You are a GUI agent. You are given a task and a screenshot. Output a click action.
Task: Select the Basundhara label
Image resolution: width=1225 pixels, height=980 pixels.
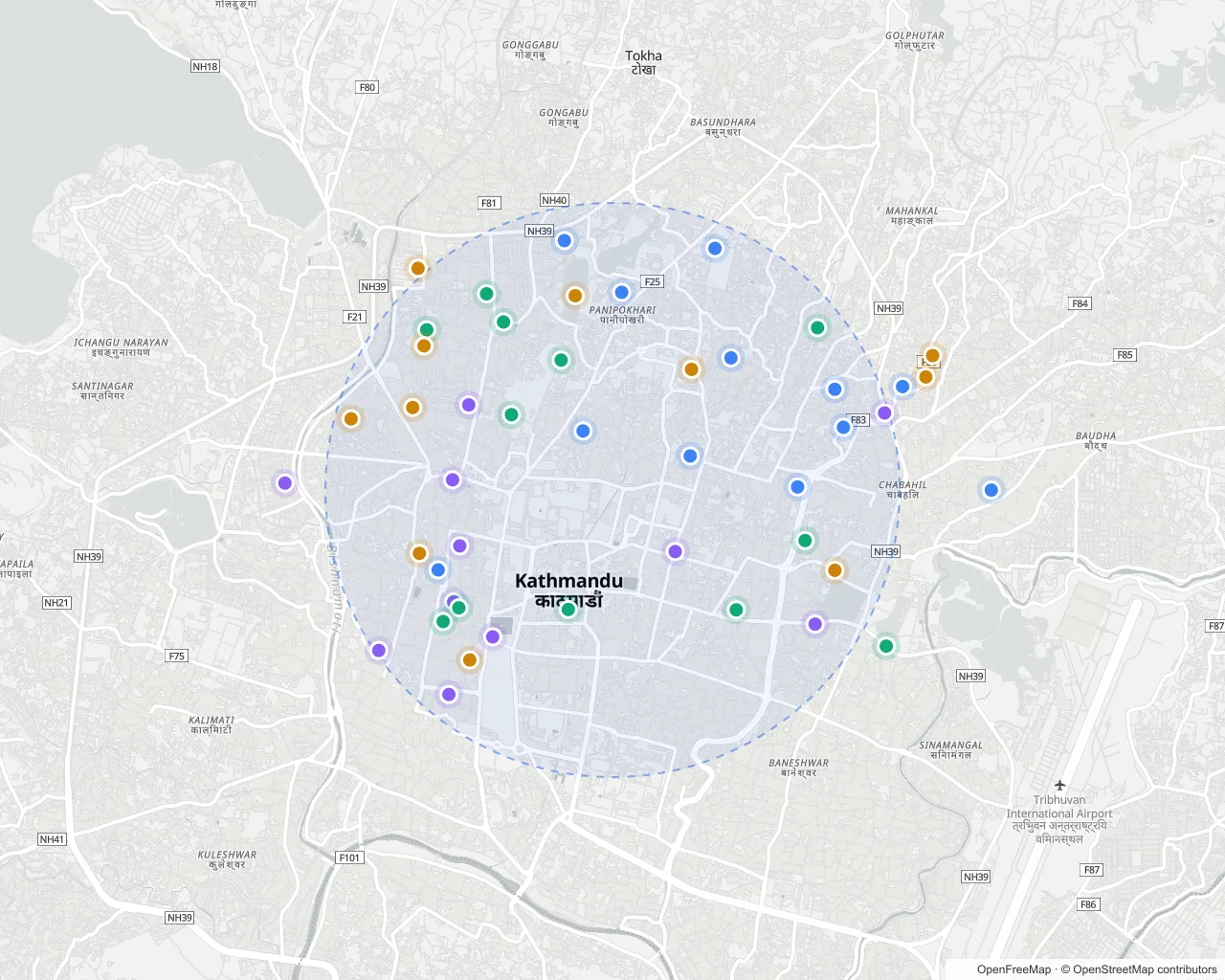(x=724, y=127)
